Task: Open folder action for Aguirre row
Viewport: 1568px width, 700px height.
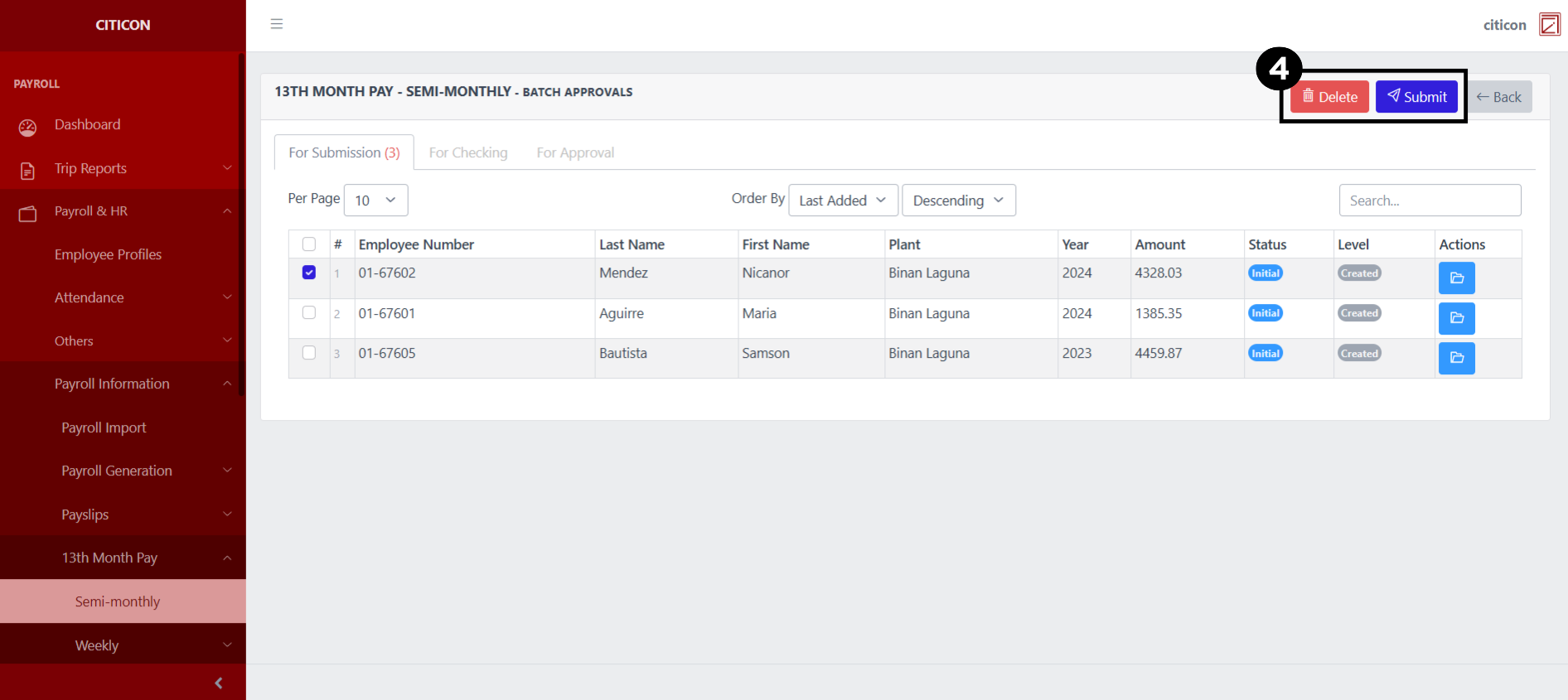Action: coord(1456,318)
